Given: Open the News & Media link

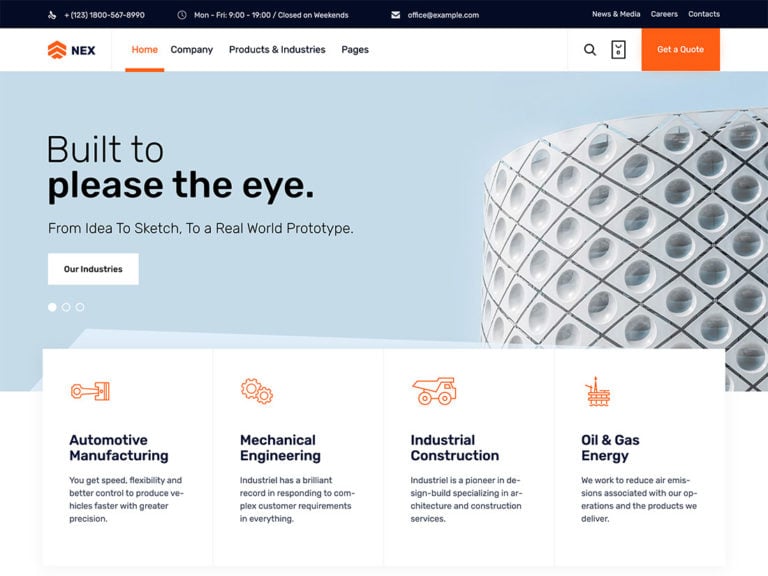Looking at the screenshot, I should 616,14.
